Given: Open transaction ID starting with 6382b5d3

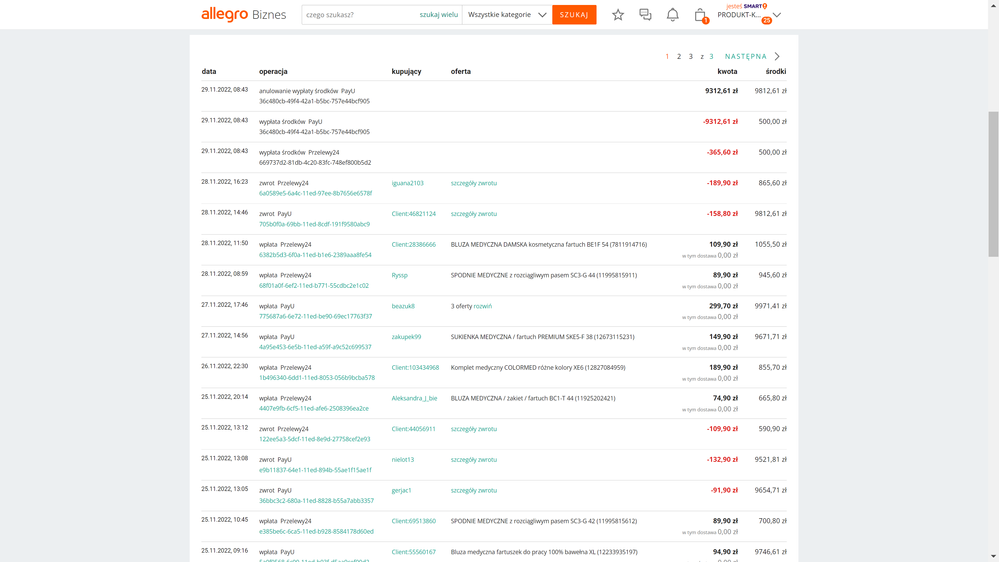Looking at the screenshot, I should pyautogui.click(x=315, y=255).
